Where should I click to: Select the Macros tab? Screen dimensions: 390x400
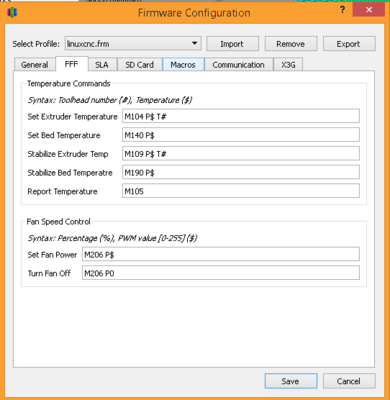click(x=183, y=65)
